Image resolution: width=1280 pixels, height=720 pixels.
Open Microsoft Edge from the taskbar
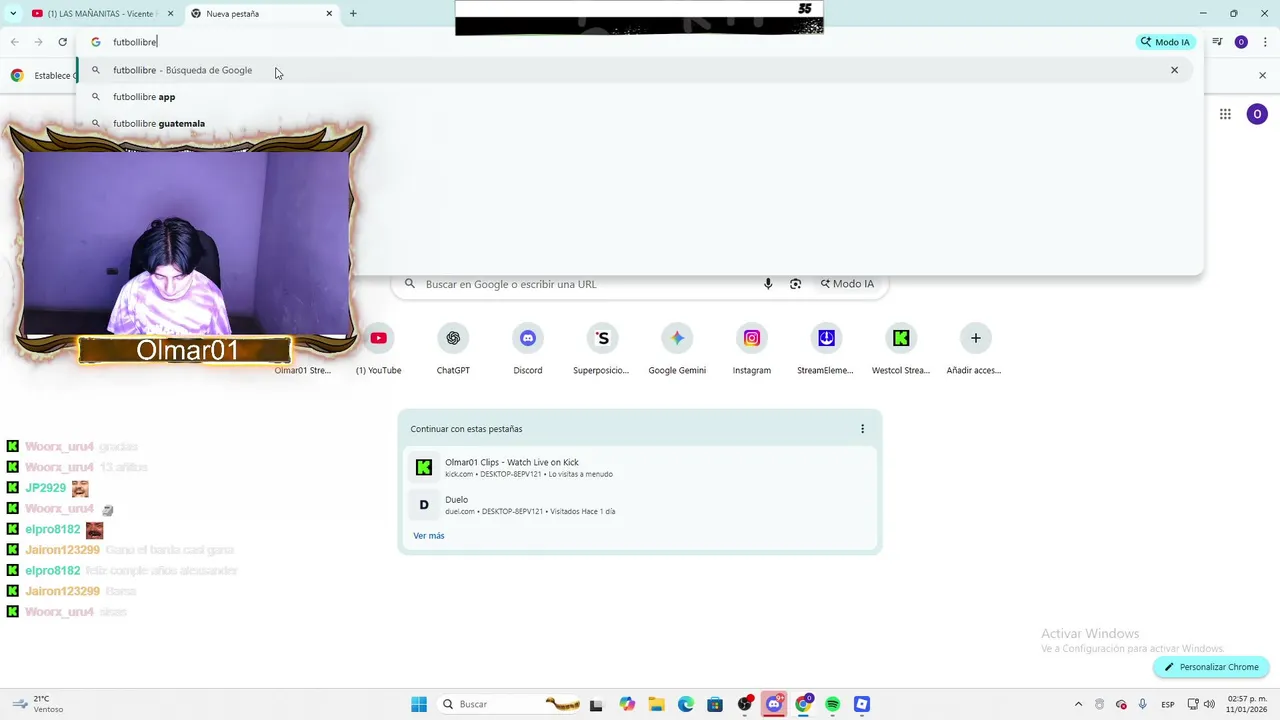click(686, 704)
